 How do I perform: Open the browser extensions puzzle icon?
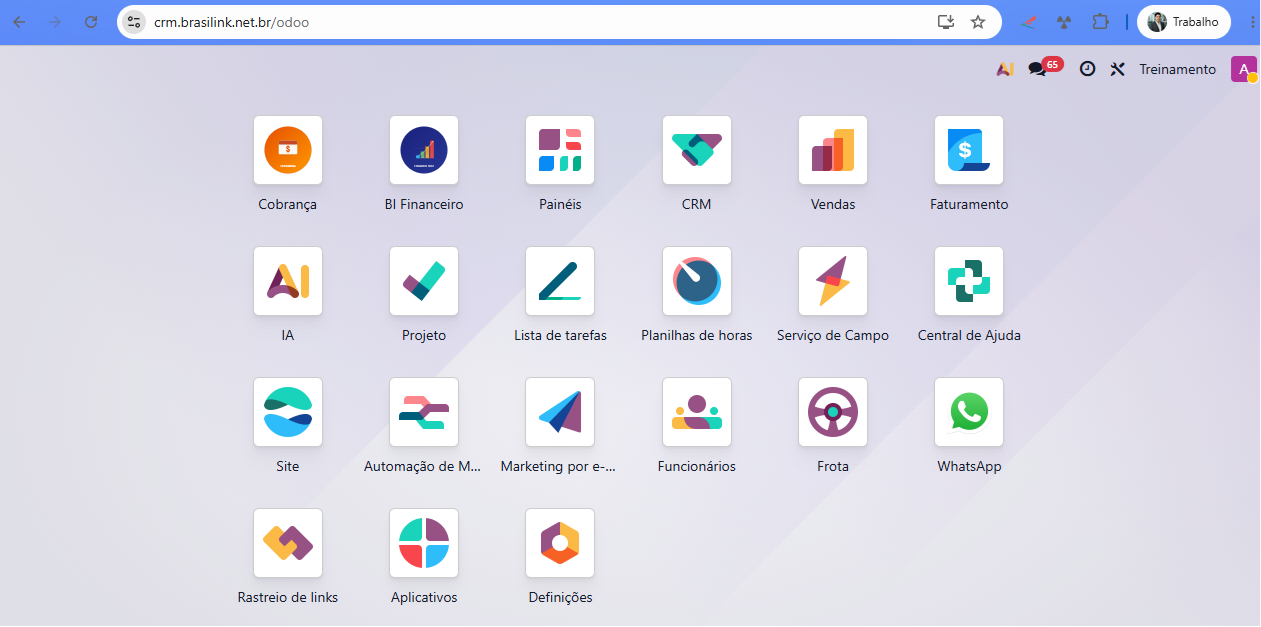pos(1101,21)
